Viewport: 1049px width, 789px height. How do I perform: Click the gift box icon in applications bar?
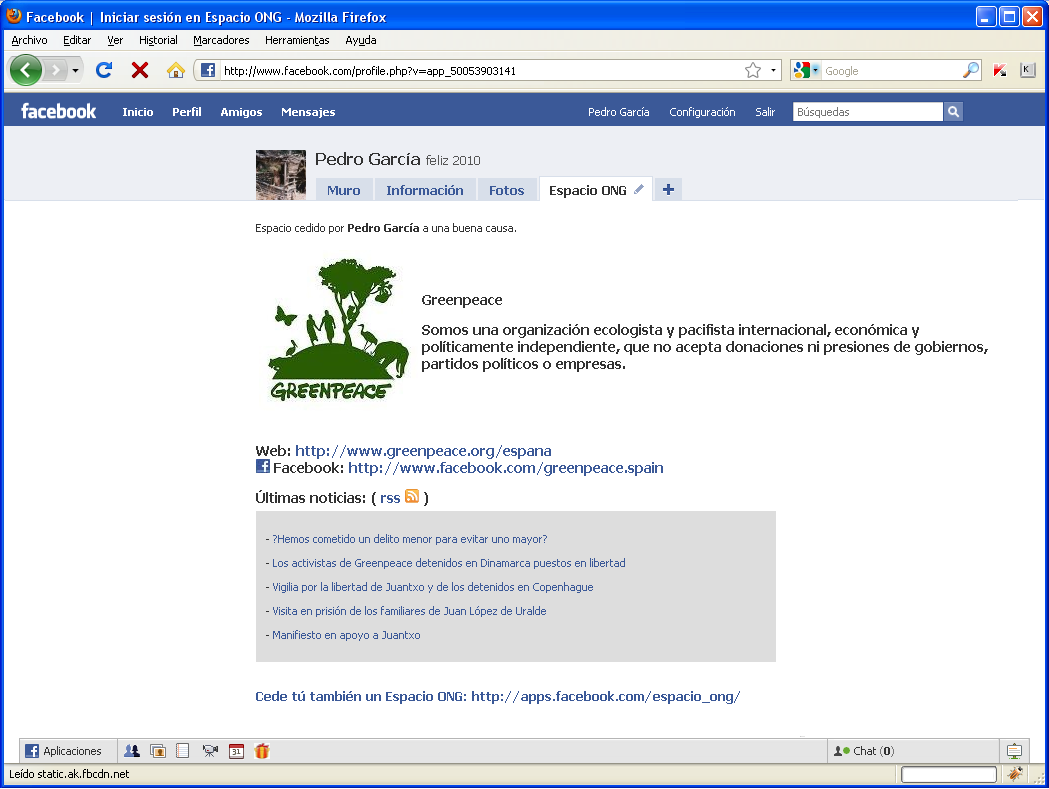click(x=262, y=751)
